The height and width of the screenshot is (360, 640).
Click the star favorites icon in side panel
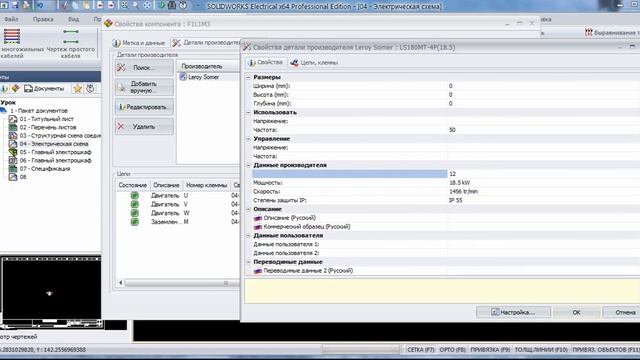(77, 89)
